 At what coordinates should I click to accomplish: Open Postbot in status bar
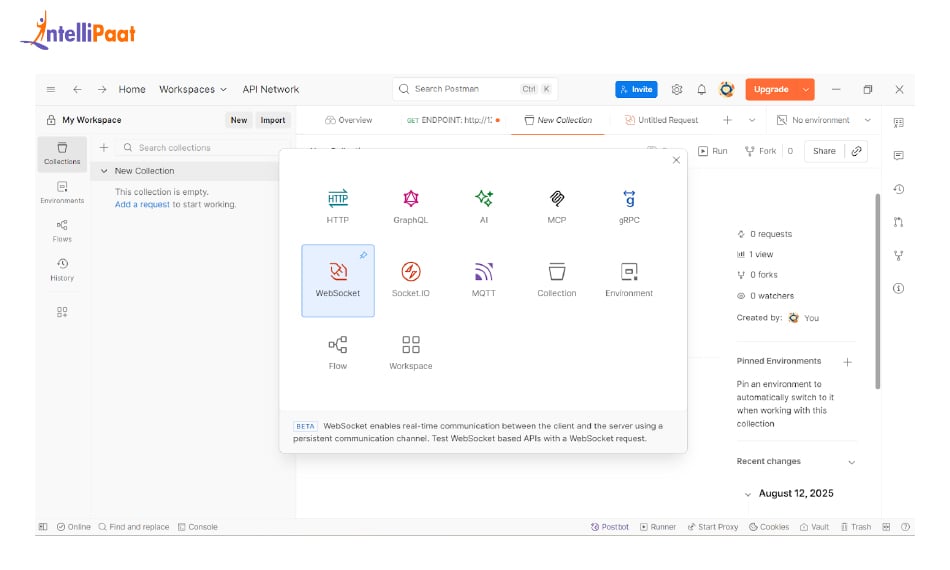point(610,527)
